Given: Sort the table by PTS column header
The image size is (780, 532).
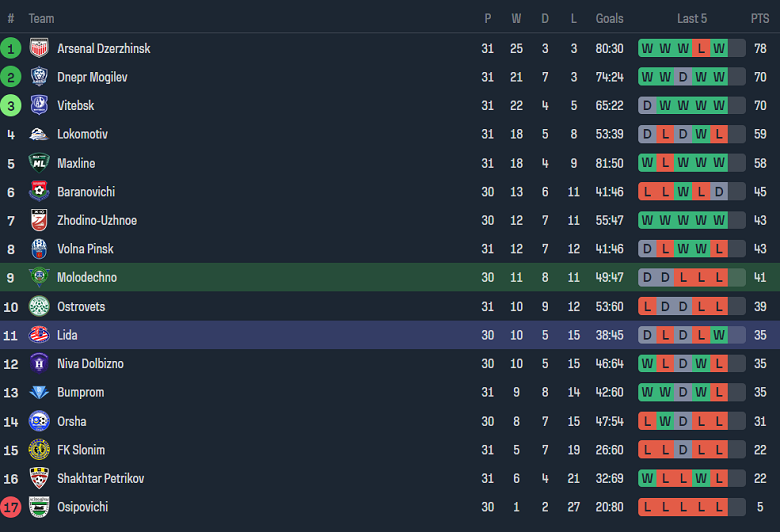Looking at the screenshot, I should [x=760, y=19].
